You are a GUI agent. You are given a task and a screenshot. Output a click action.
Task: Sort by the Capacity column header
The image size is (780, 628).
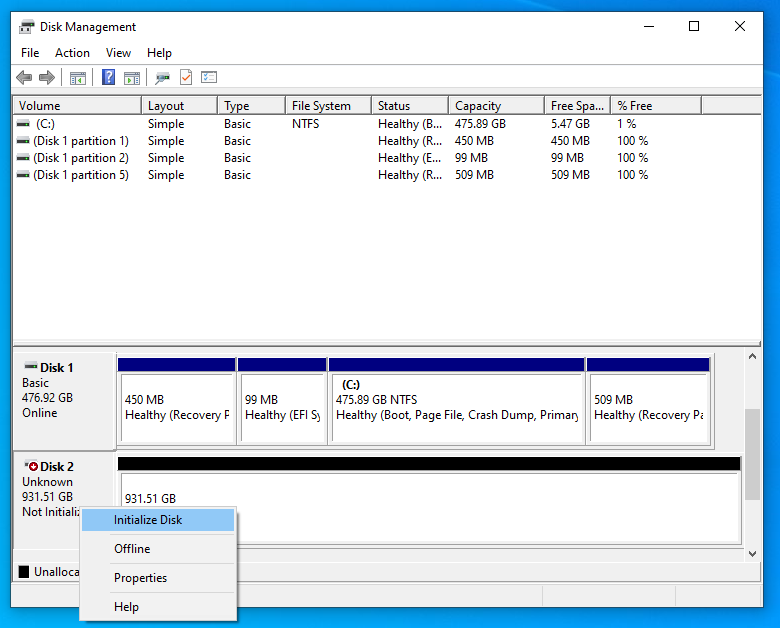(497, 105)
